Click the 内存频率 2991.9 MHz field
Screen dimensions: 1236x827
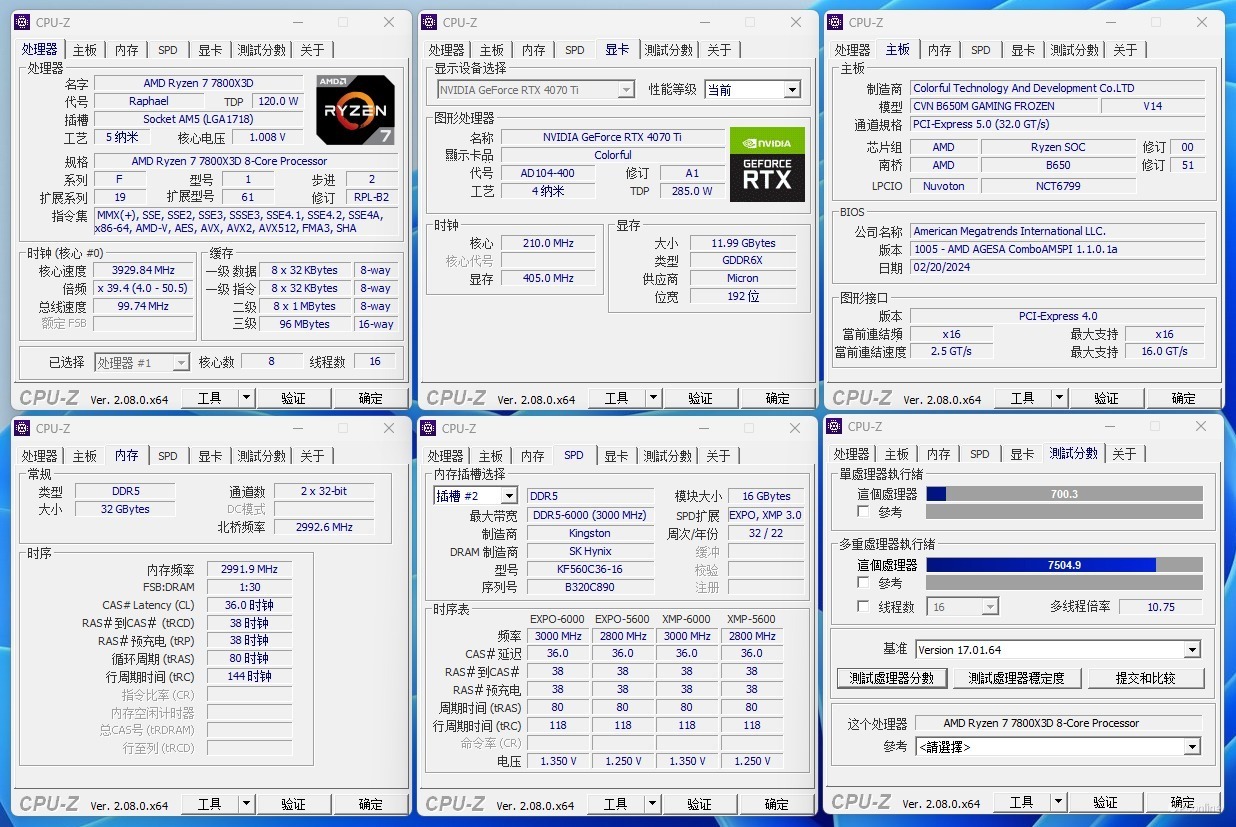[250, 569]
